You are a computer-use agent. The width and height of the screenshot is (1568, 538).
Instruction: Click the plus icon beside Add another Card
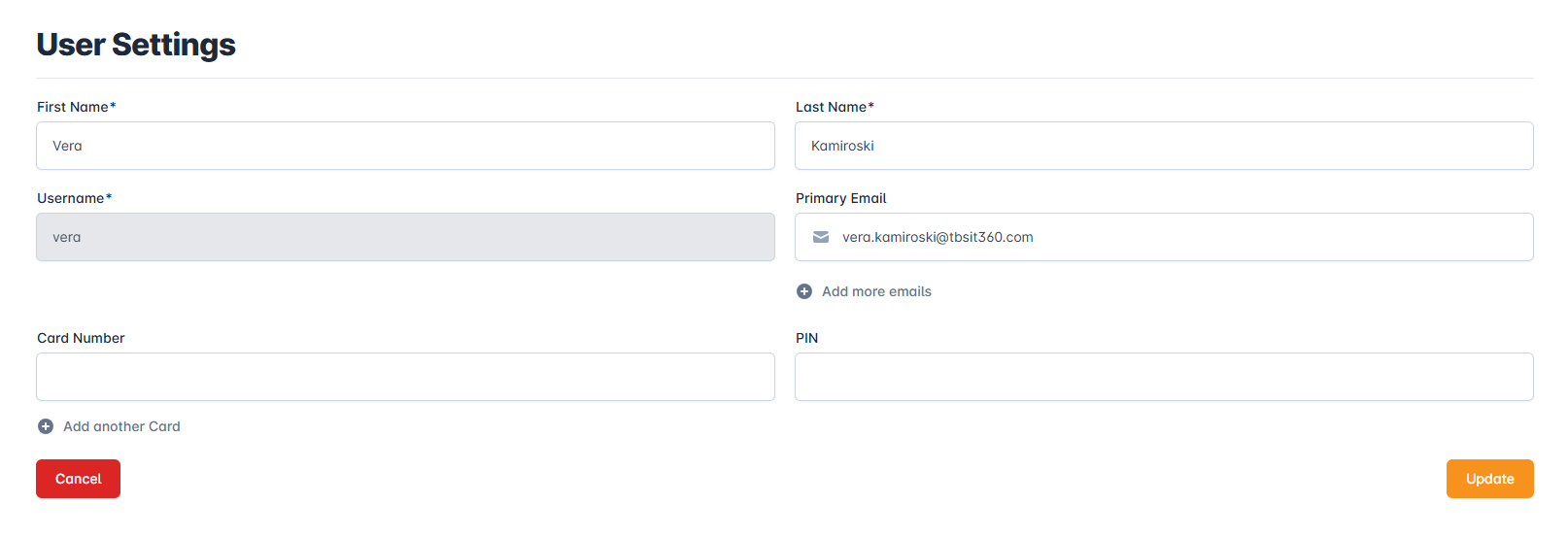pos(46,426)
